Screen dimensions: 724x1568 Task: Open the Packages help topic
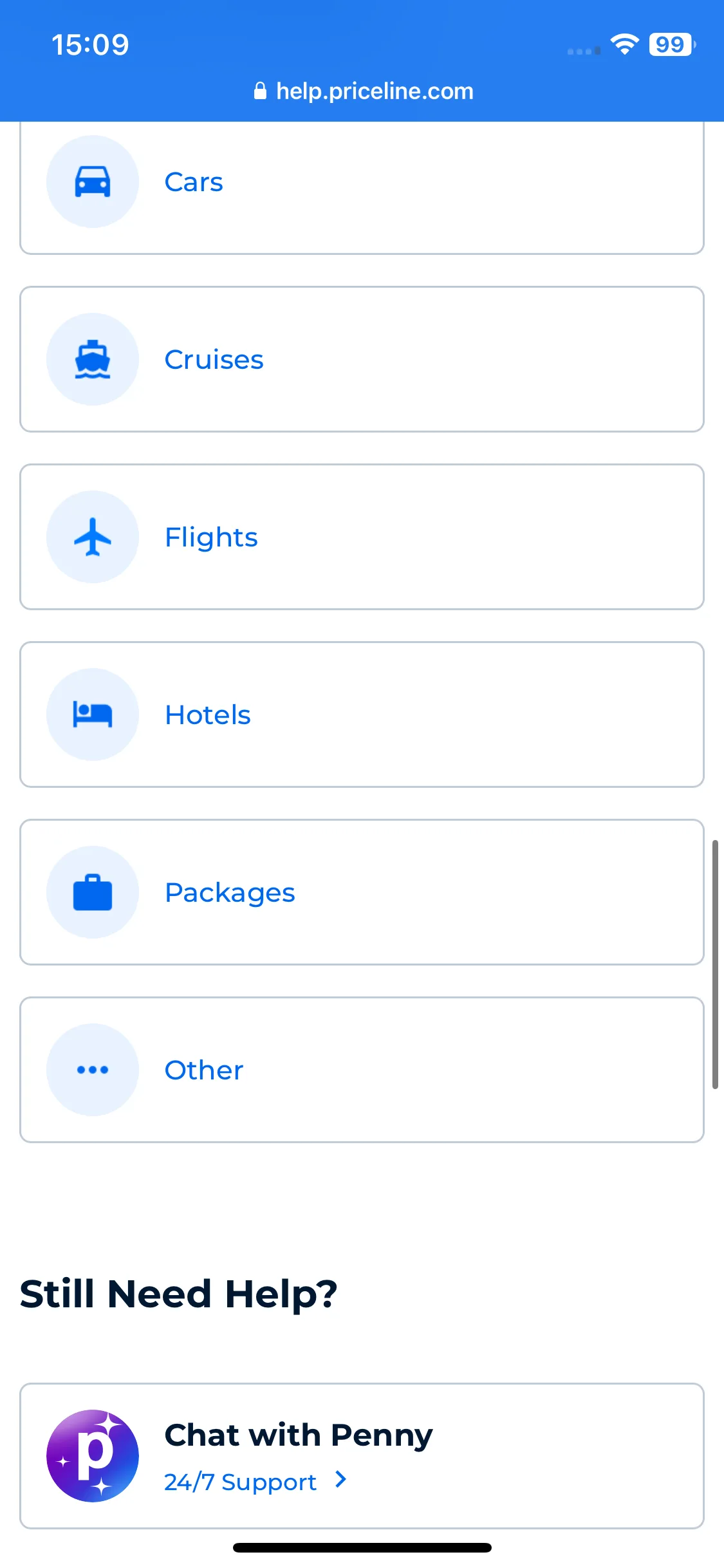[362, 892]
